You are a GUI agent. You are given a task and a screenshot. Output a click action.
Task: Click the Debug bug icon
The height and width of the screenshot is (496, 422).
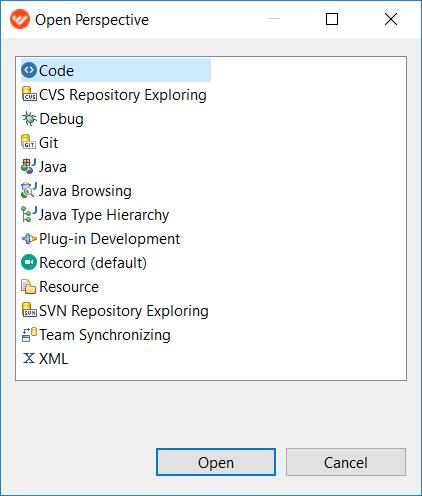click(x=29, y=119)
